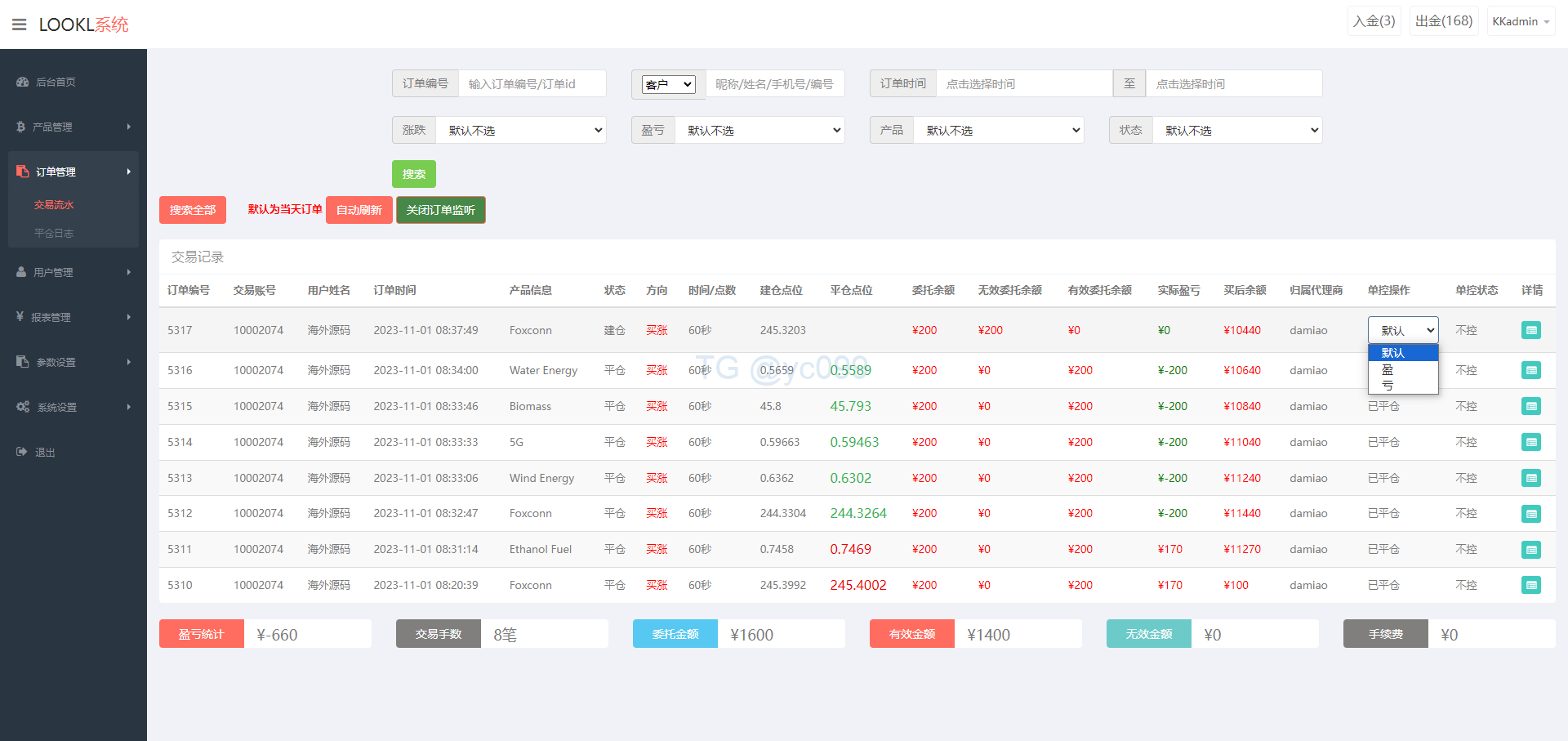Click the 入金(3) deposit notification button
This screenshot has height=741, width=1568.
click(x=1374, y=21)
